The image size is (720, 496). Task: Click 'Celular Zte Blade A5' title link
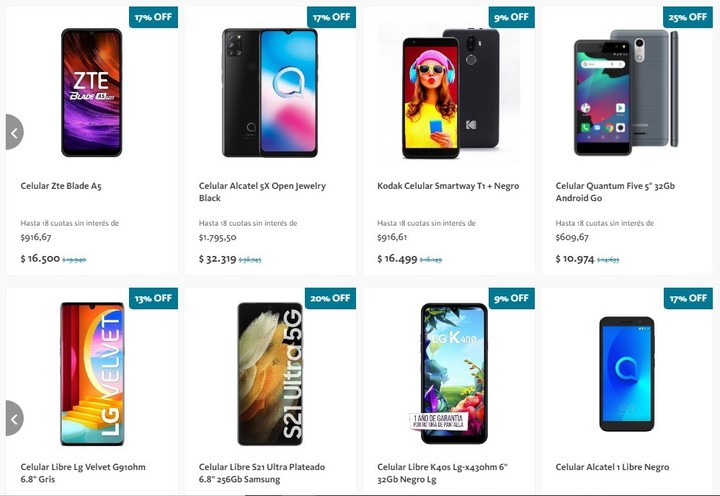point(61,186)
